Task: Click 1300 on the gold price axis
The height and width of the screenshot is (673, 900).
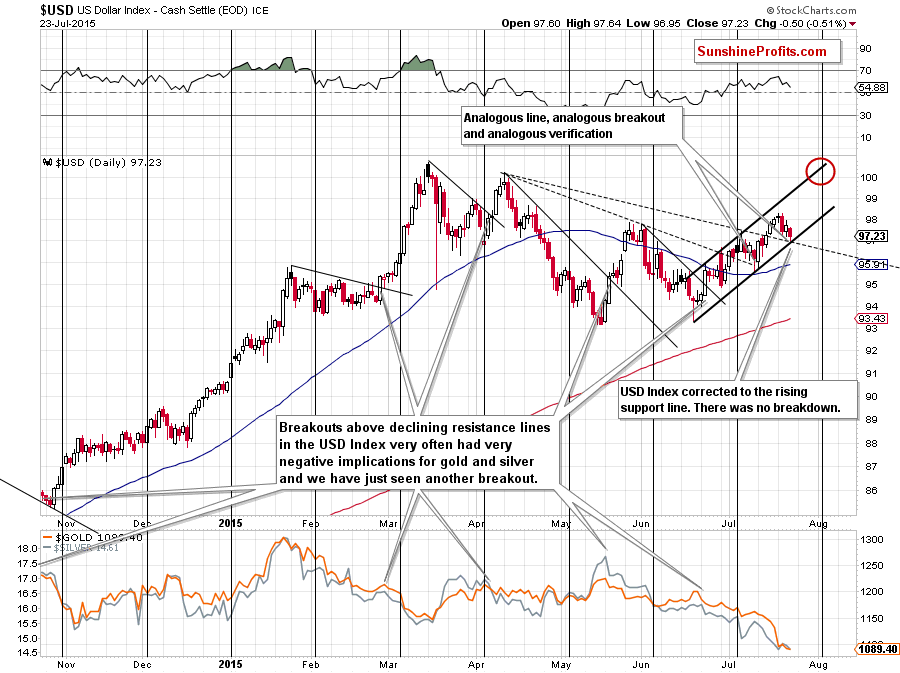Action: click(x=871, y=539)
